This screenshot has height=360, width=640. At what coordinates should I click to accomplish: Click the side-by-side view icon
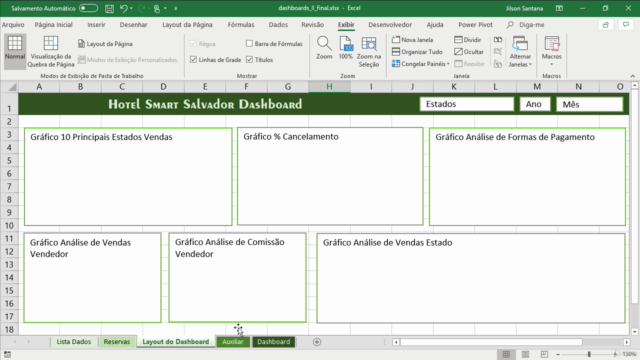tap(498, 40)
